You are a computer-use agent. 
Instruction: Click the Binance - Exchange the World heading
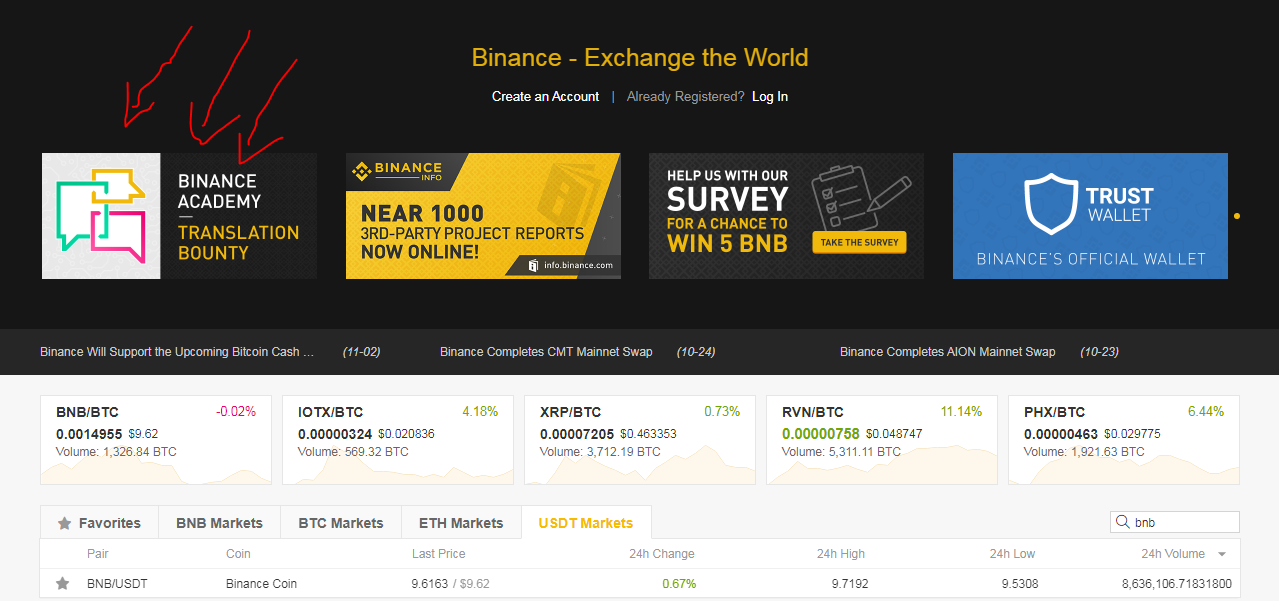(x=640, y=58)
